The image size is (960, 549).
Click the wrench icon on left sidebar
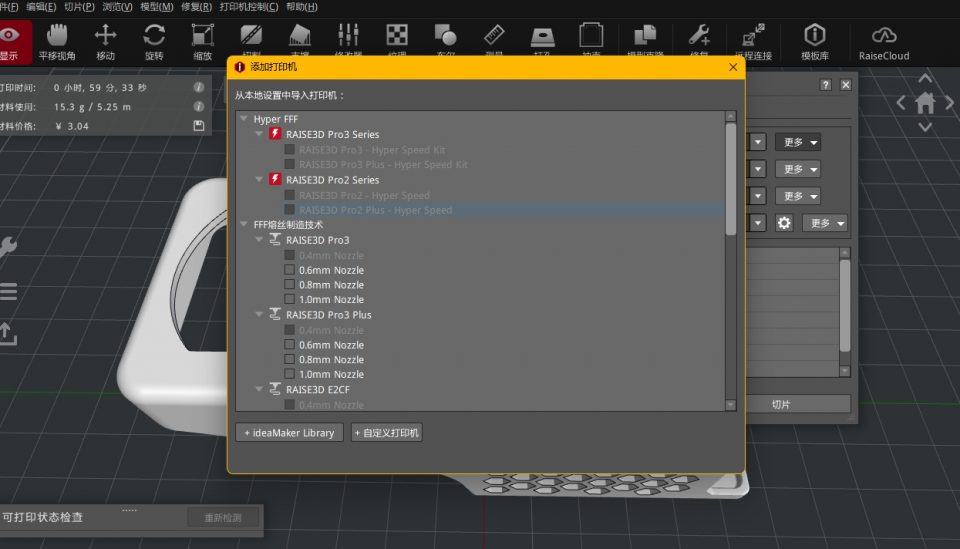coord(7,247)
